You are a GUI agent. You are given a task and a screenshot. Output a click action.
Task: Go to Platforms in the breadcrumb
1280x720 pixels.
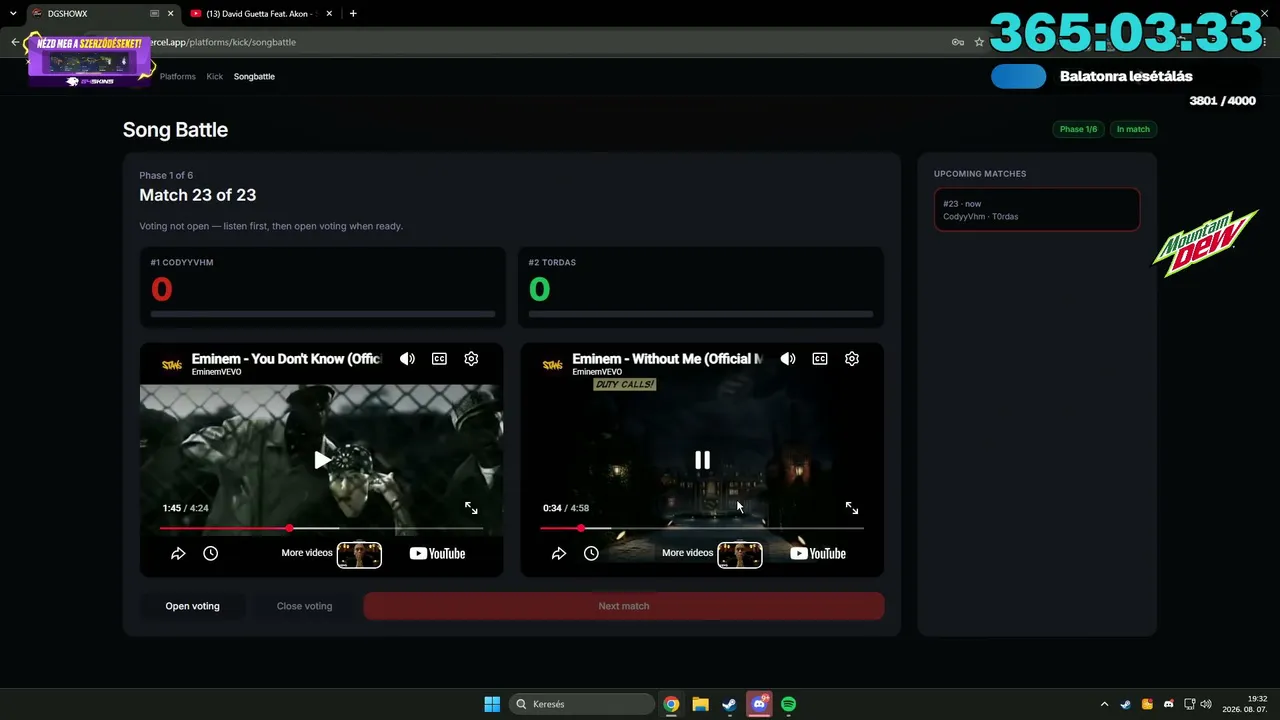coord(178,76)
